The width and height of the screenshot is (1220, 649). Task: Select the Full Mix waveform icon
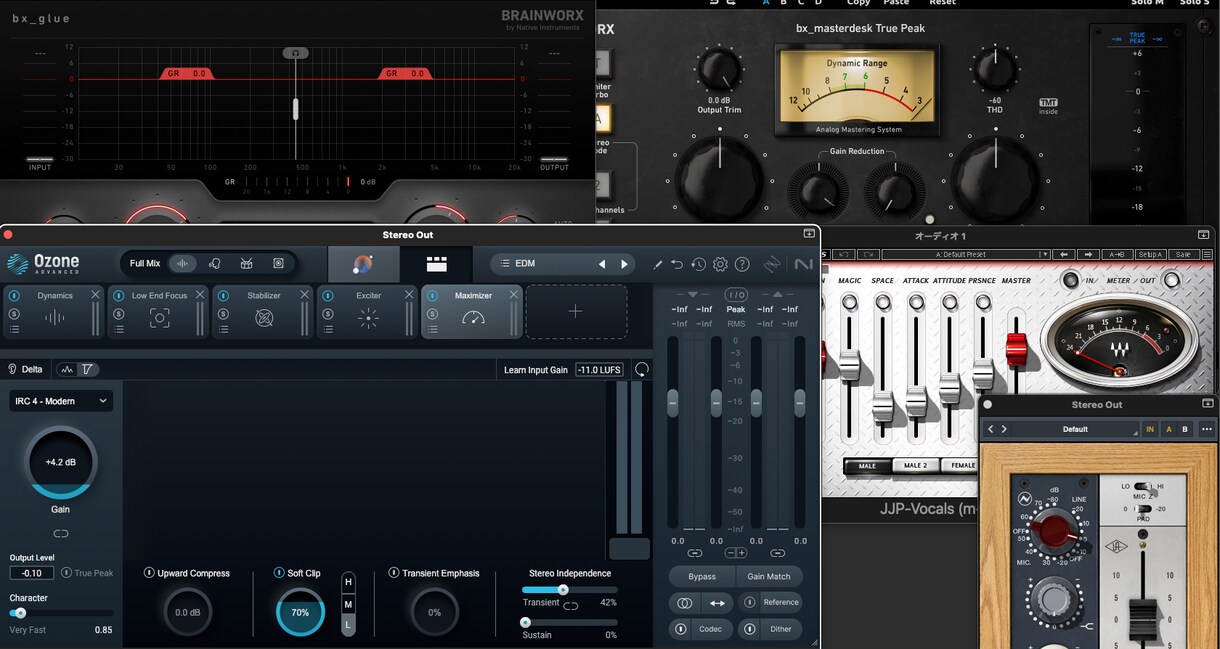click(182, 264)
